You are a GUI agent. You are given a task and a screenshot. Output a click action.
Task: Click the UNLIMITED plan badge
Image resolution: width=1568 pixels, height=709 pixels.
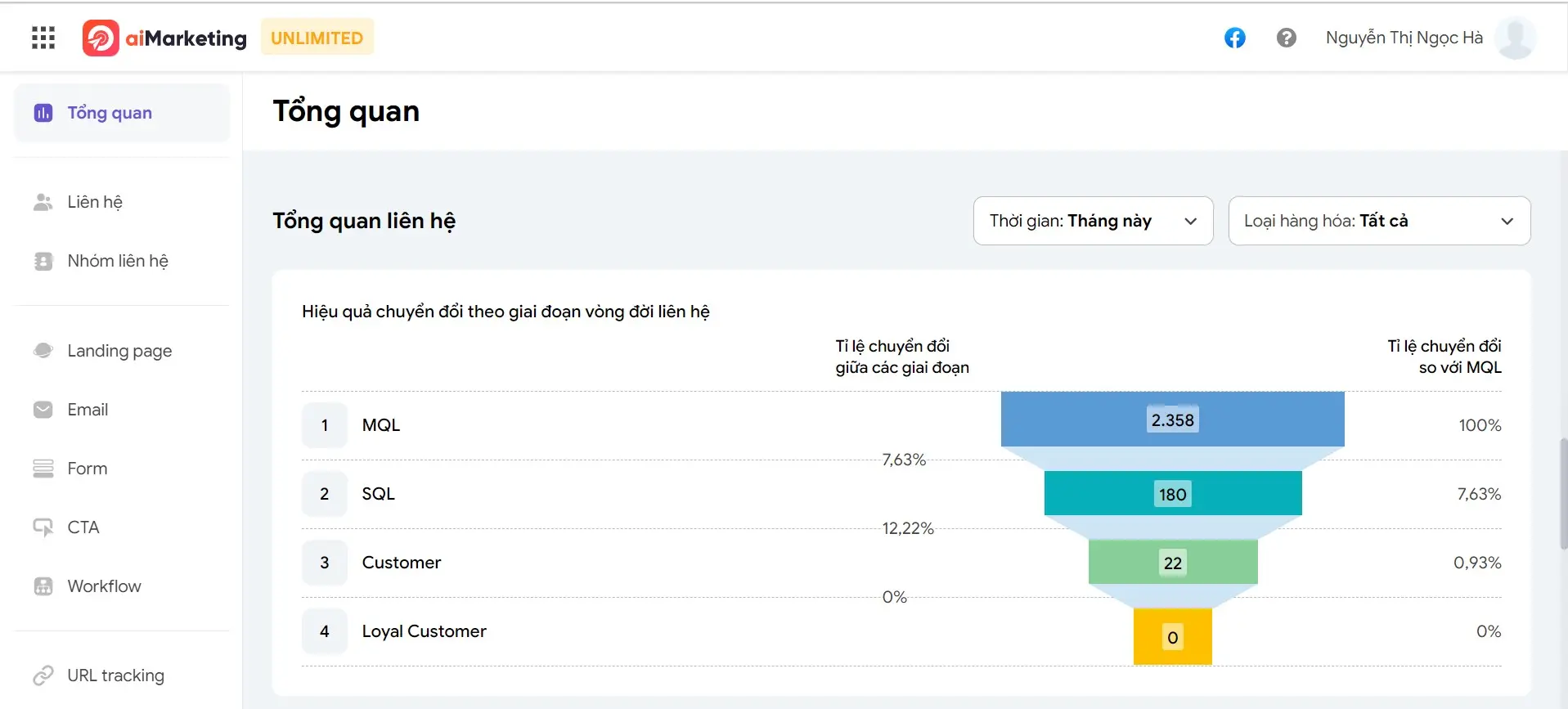[317, 38]
